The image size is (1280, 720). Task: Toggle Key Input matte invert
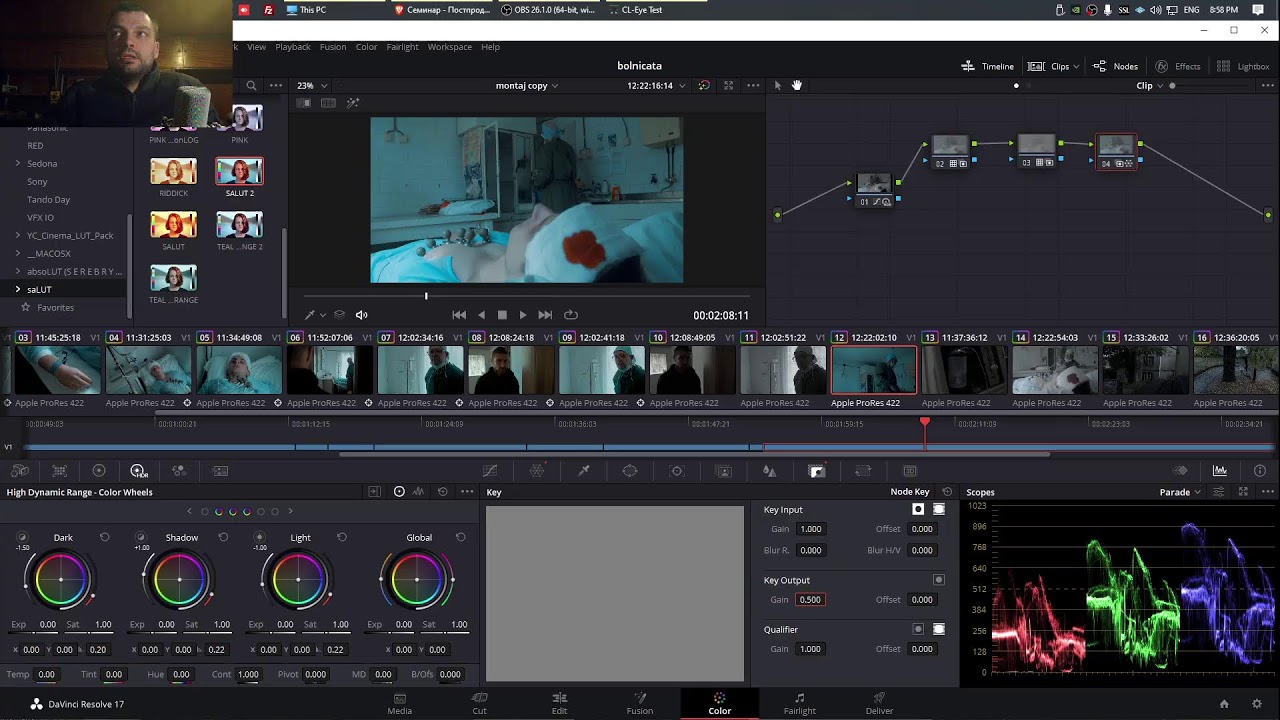click(x=918, y=510)
